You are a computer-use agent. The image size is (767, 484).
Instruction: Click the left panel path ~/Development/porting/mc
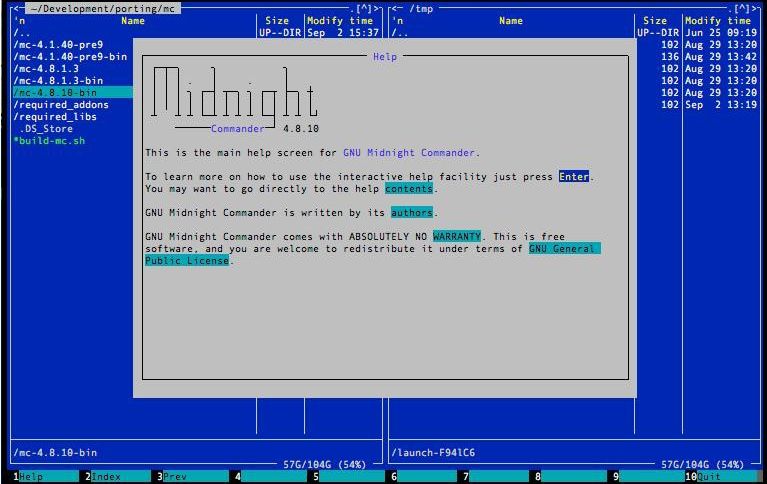(x=103, y=8)
